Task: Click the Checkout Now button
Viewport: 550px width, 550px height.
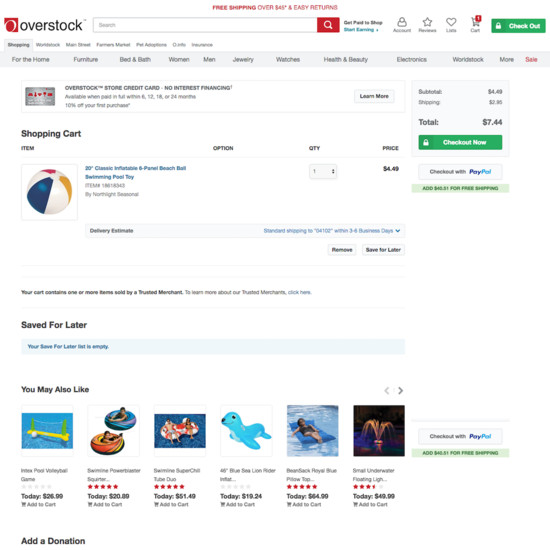Action: (460, 142)
